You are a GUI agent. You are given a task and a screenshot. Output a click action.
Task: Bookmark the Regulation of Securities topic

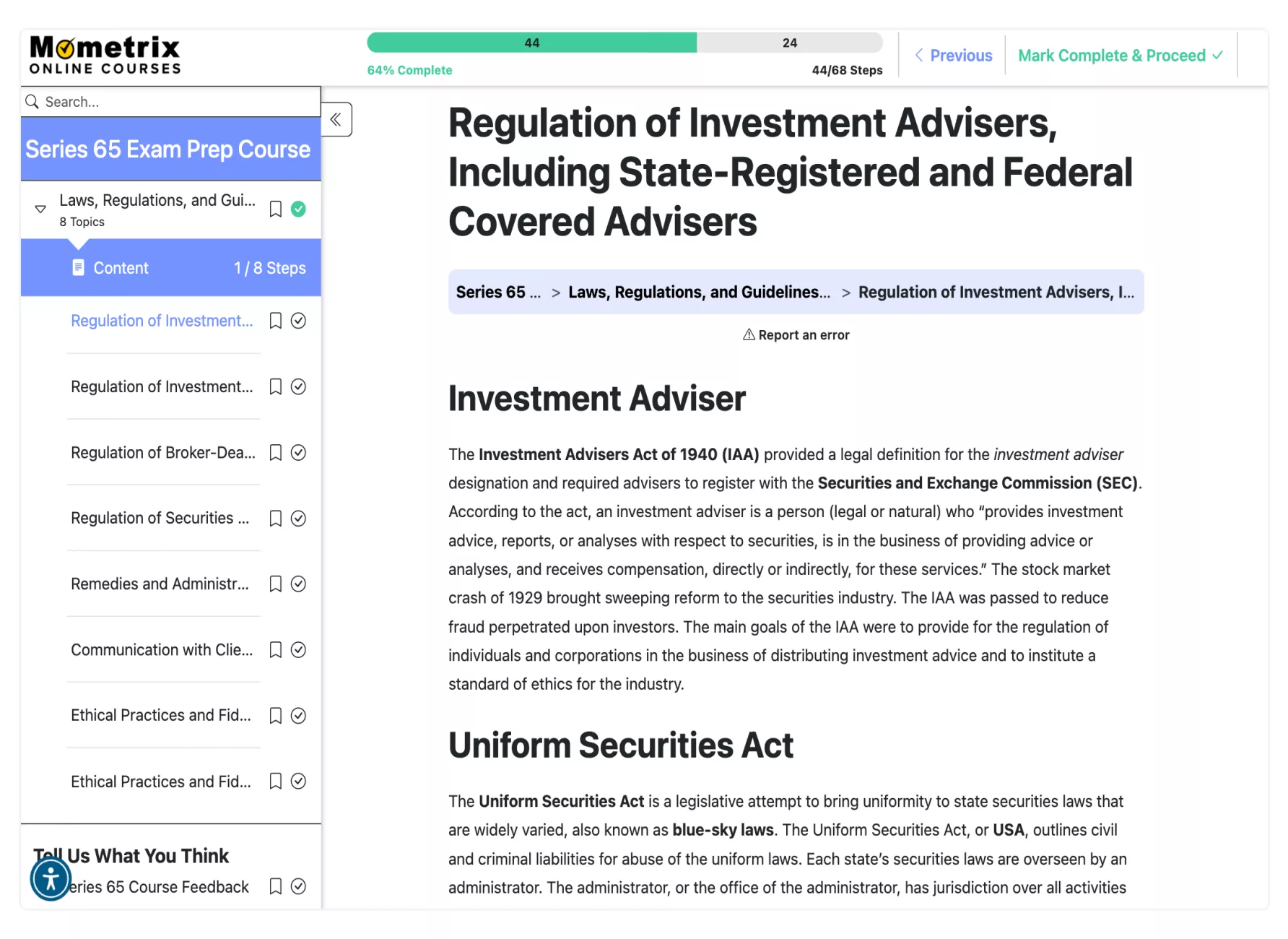(275, 519)
